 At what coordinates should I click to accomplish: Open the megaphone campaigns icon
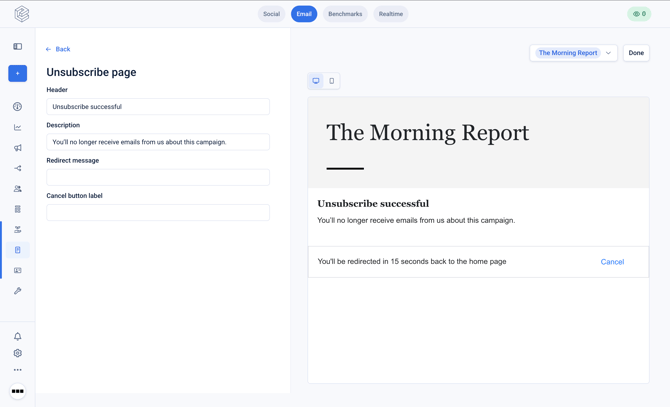coord(18,148)
